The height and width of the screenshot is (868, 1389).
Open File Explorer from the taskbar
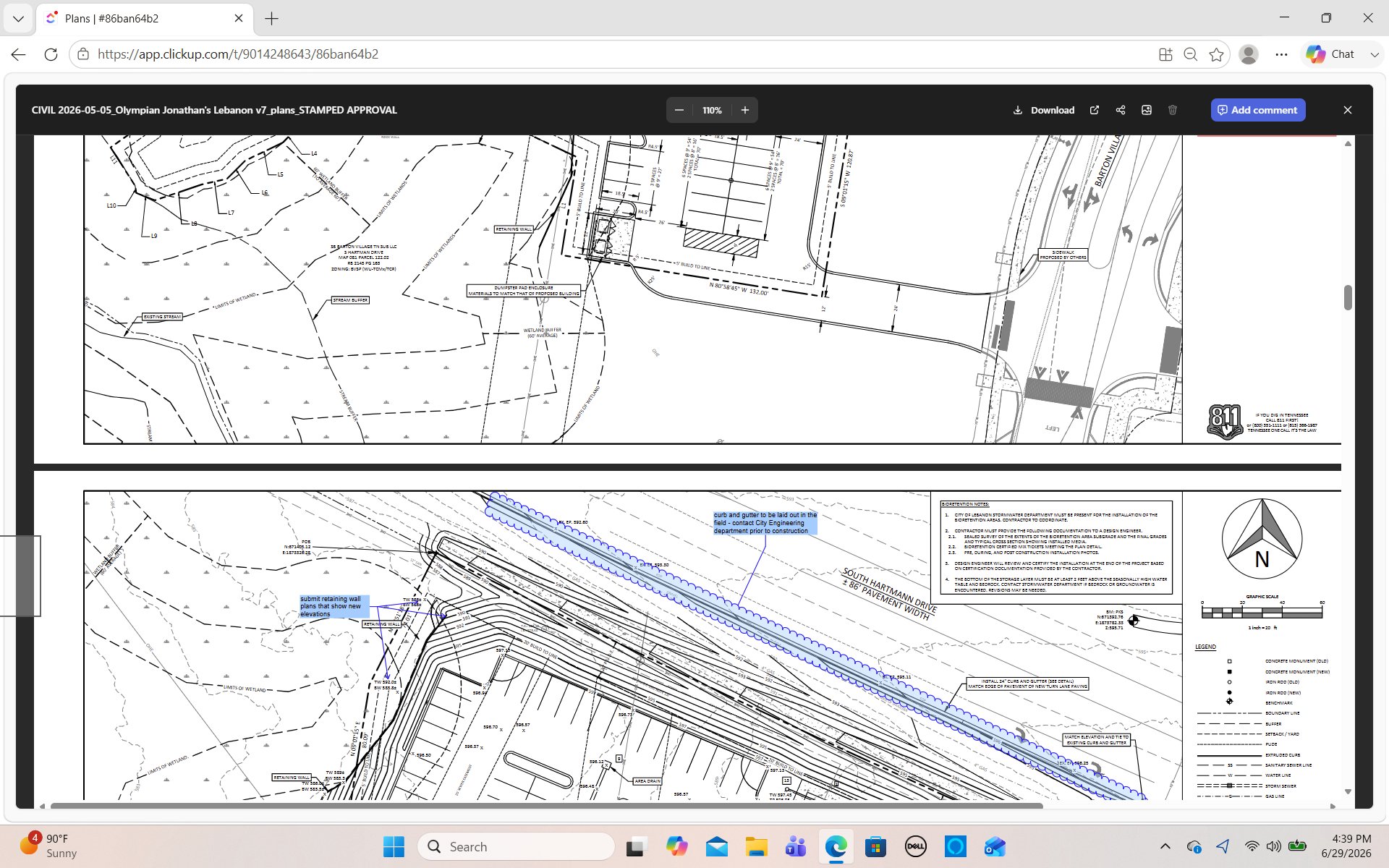pyautogui.click(x=757, y=846)
